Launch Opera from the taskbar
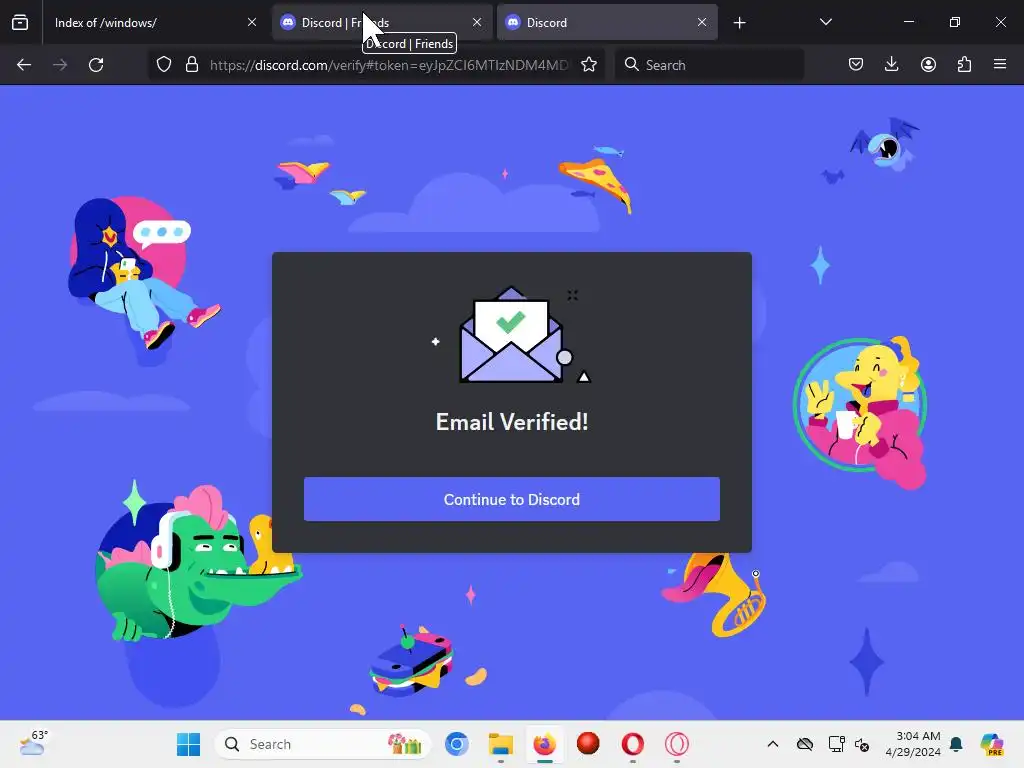This screenshot has width=1024, height=768. (633, 744)
